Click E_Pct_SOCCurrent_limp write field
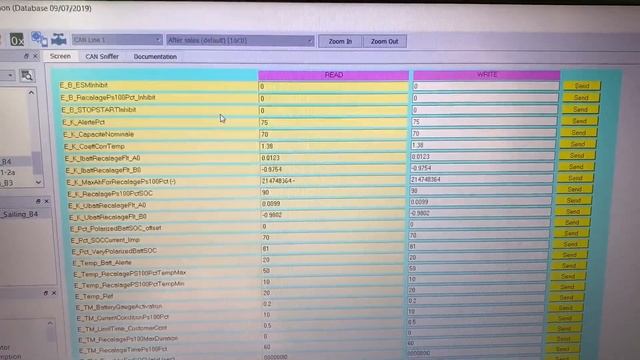640x360 pixels. point(478,235)
